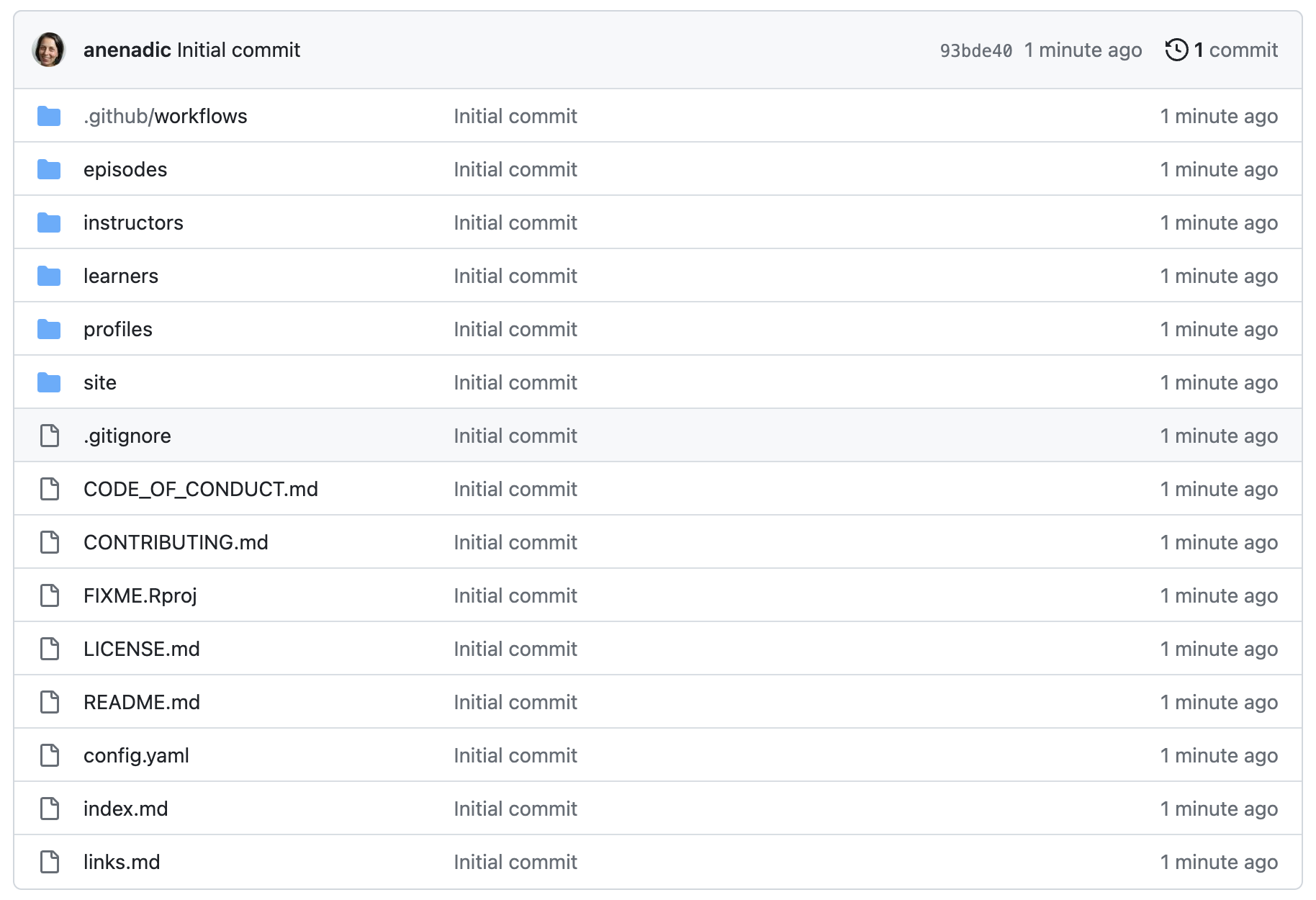The image size is (1316, 900).
Task: Click the folder icon beside instructors
Action: [49, 222]
